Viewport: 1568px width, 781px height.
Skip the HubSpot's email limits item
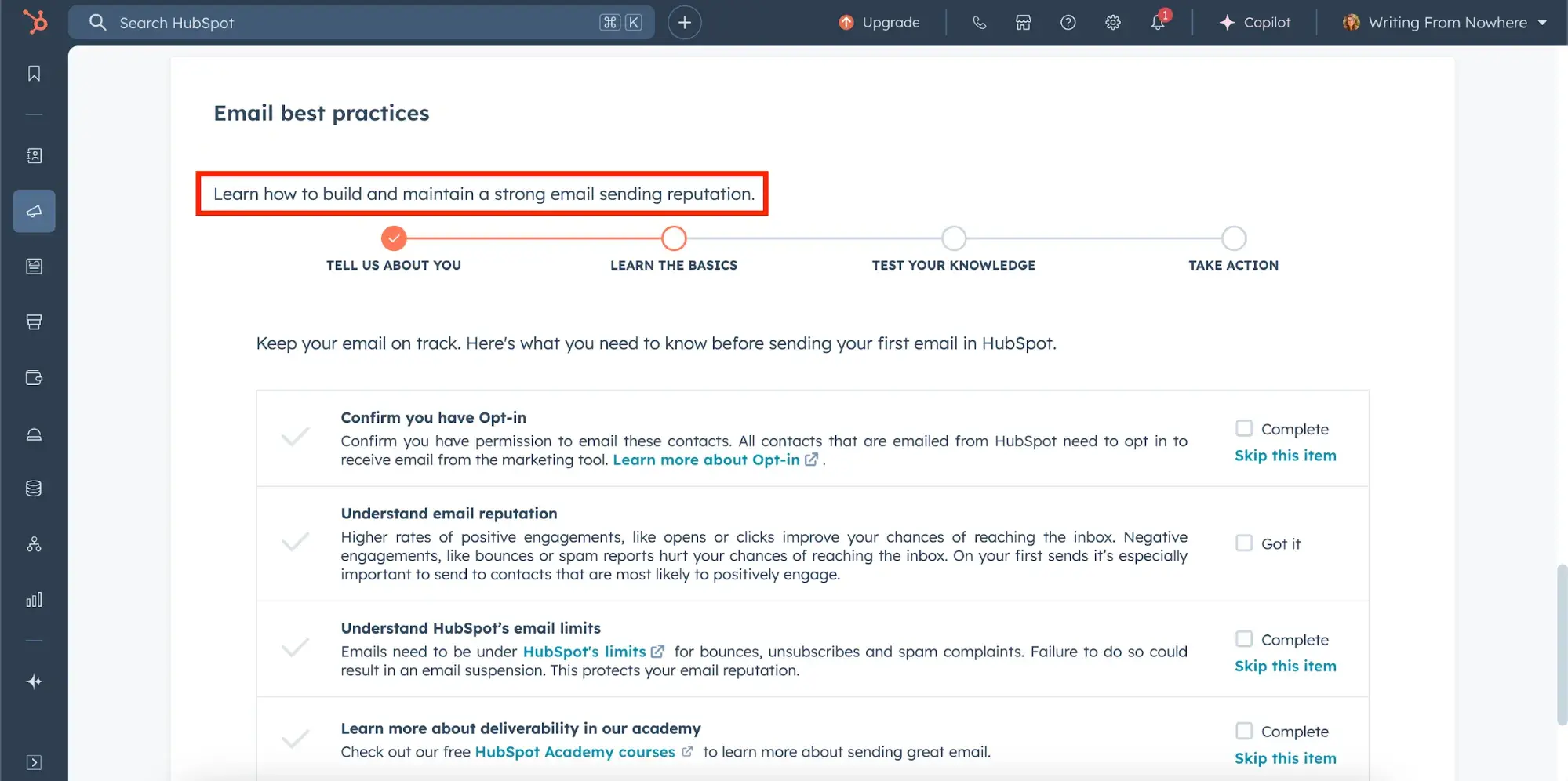click(1286, 666)
